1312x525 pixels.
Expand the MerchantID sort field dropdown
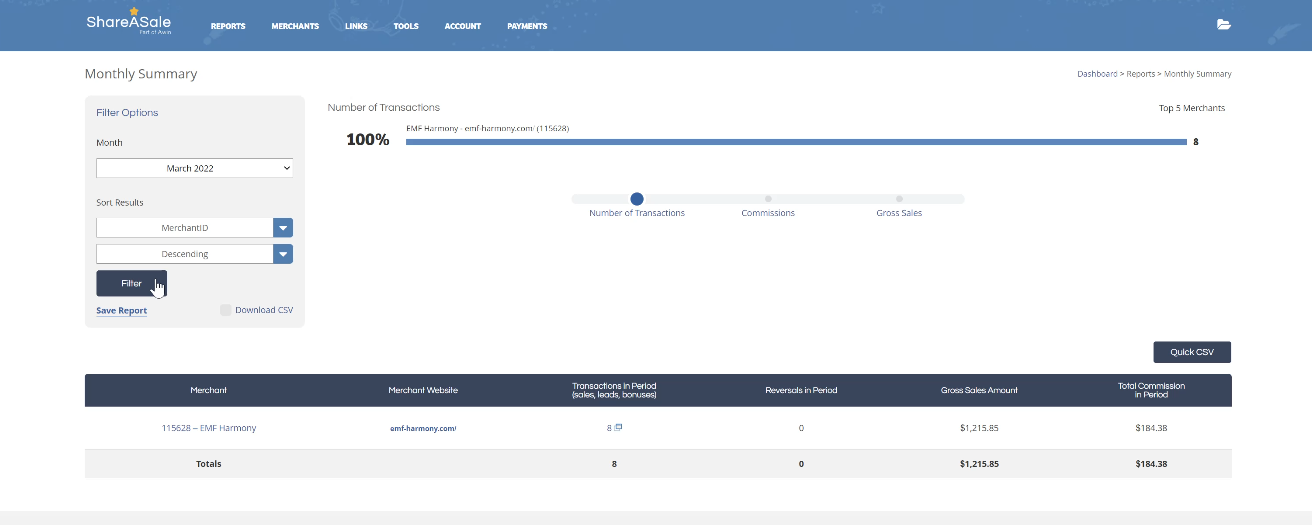[x=283, y=228]
